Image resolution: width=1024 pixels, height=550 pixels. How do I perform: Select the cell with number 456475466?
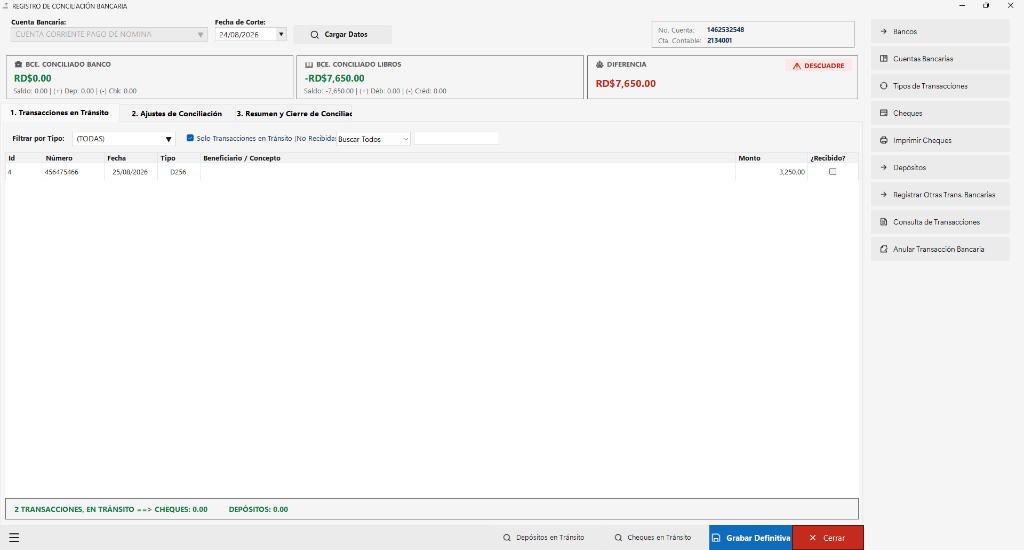[73, 172]
